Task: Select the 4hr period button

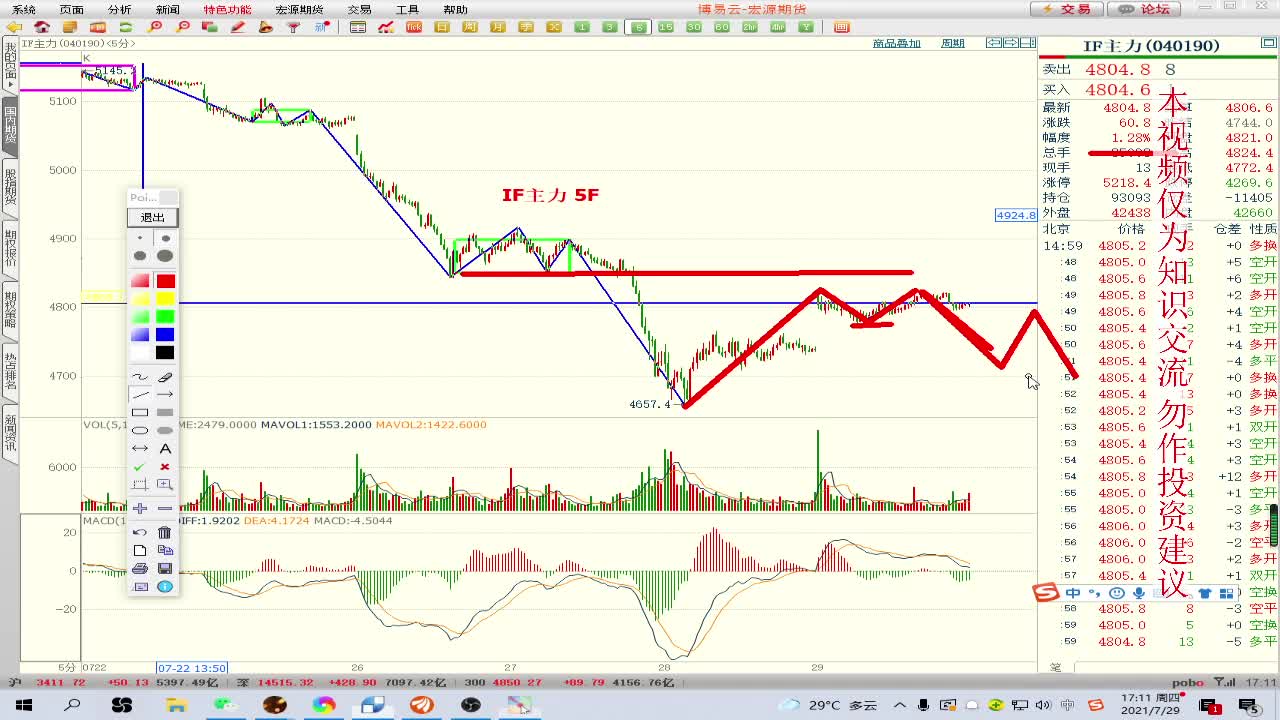Action: pyautogui.click(x=778, y=27)
